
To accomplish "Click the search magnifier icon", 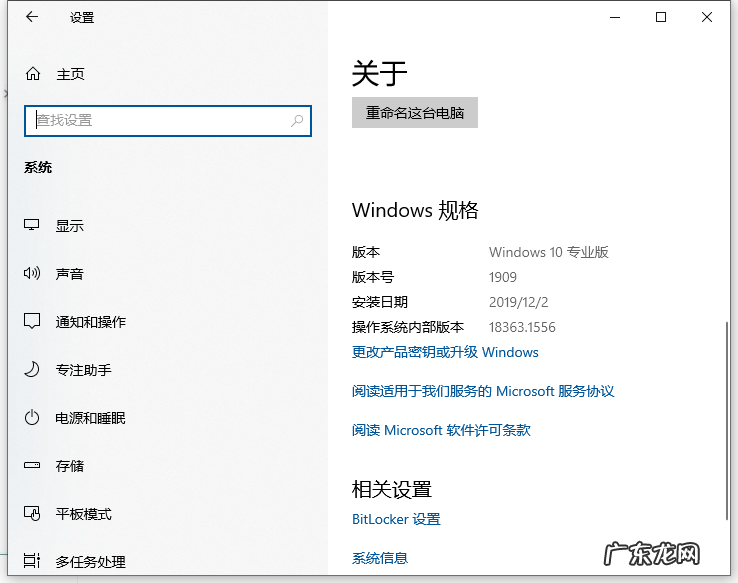I will tap(297, 121).
